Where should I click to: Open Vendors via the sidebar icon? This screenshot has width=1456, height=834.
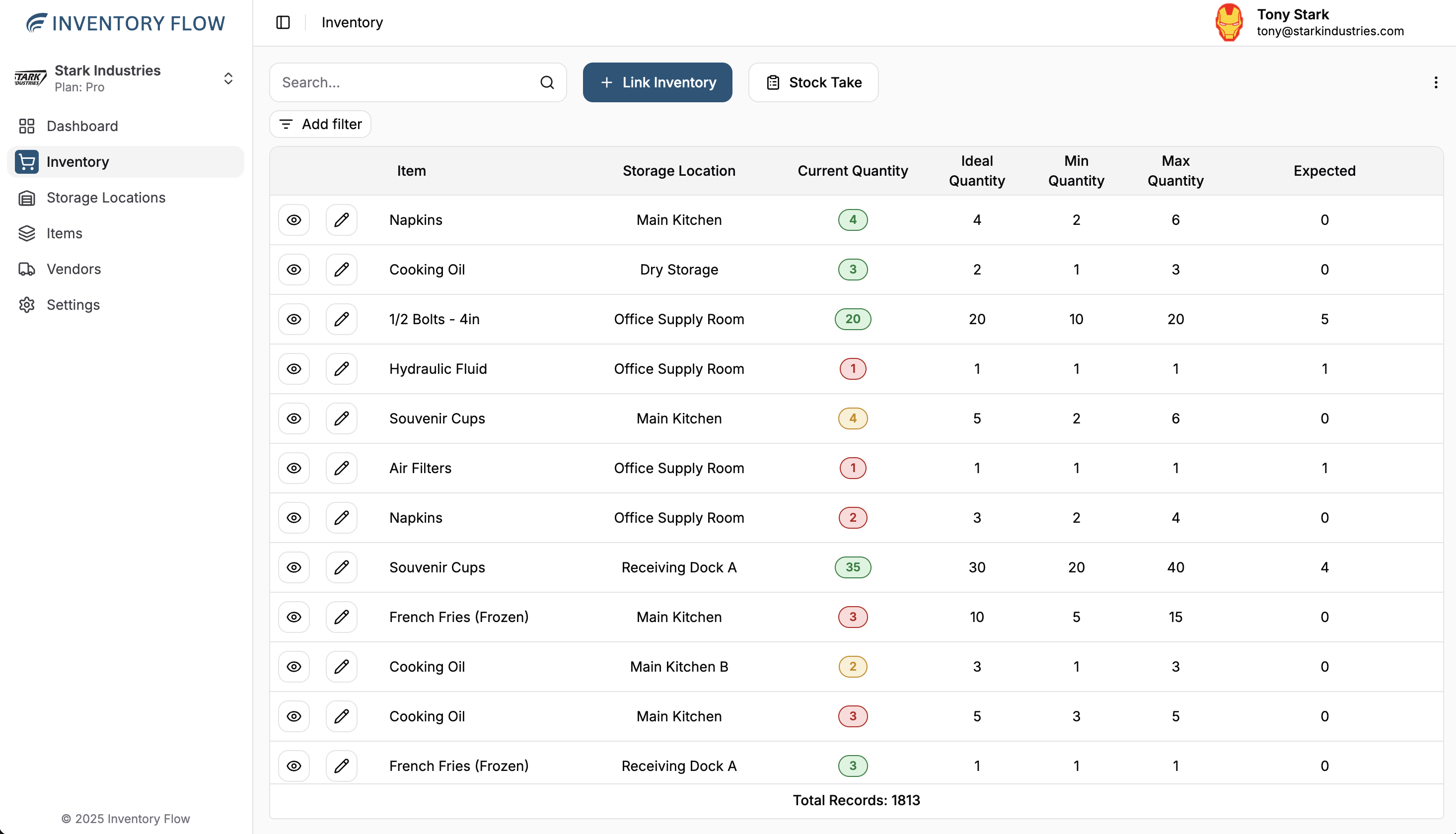click(27, 269)
